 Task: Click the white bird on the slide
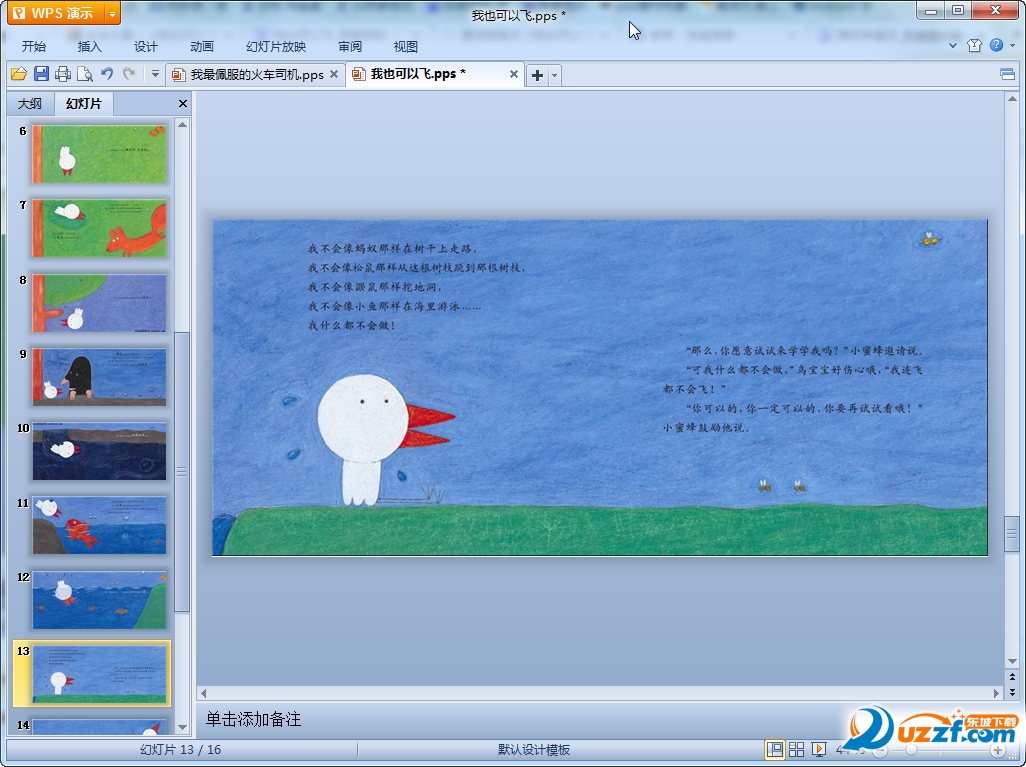pos(385,439)
